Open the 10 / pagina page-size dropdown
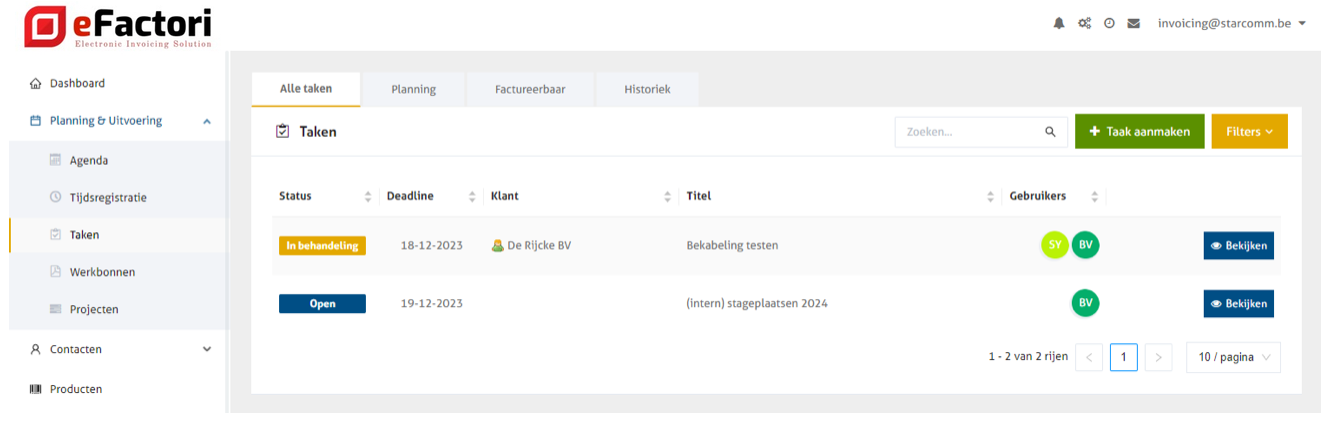The width and height of the screenshot is (1331, 422). click(x=1233, y=357)
